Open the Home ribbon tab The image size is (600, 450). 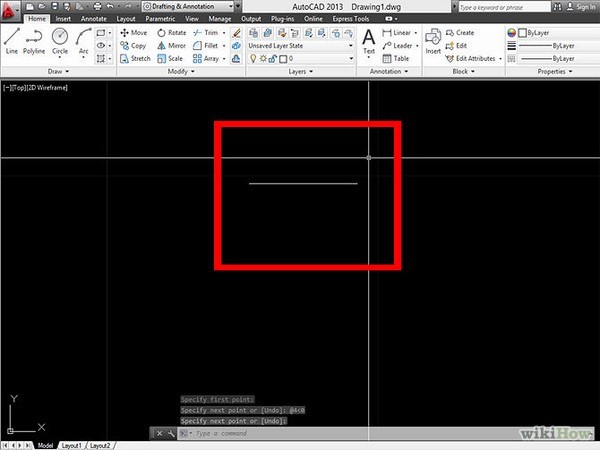[37, 19]
